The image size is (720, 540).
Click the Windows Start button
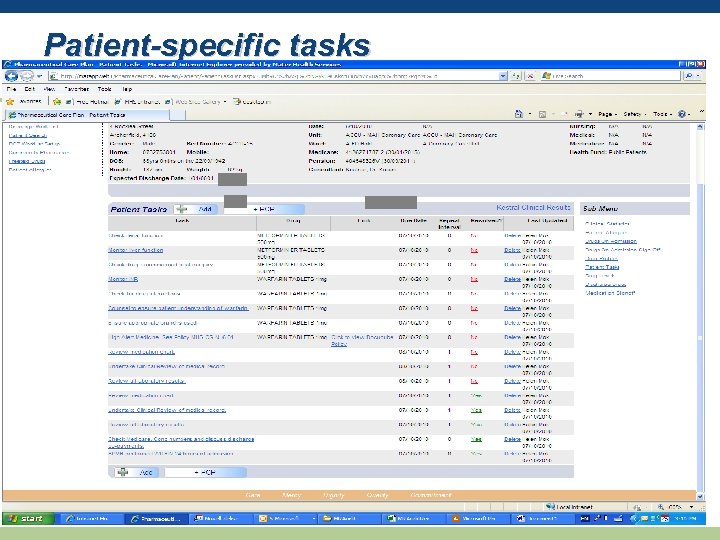click(x=28, y=518)
